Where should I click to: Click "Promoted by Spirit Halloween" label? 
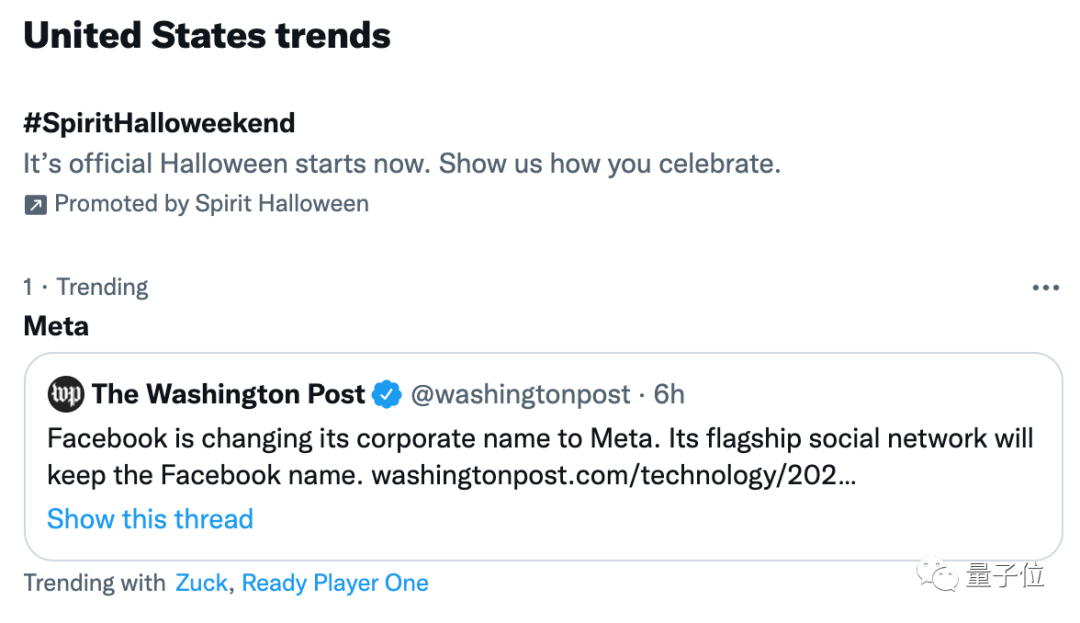click(x=211, y=204)
